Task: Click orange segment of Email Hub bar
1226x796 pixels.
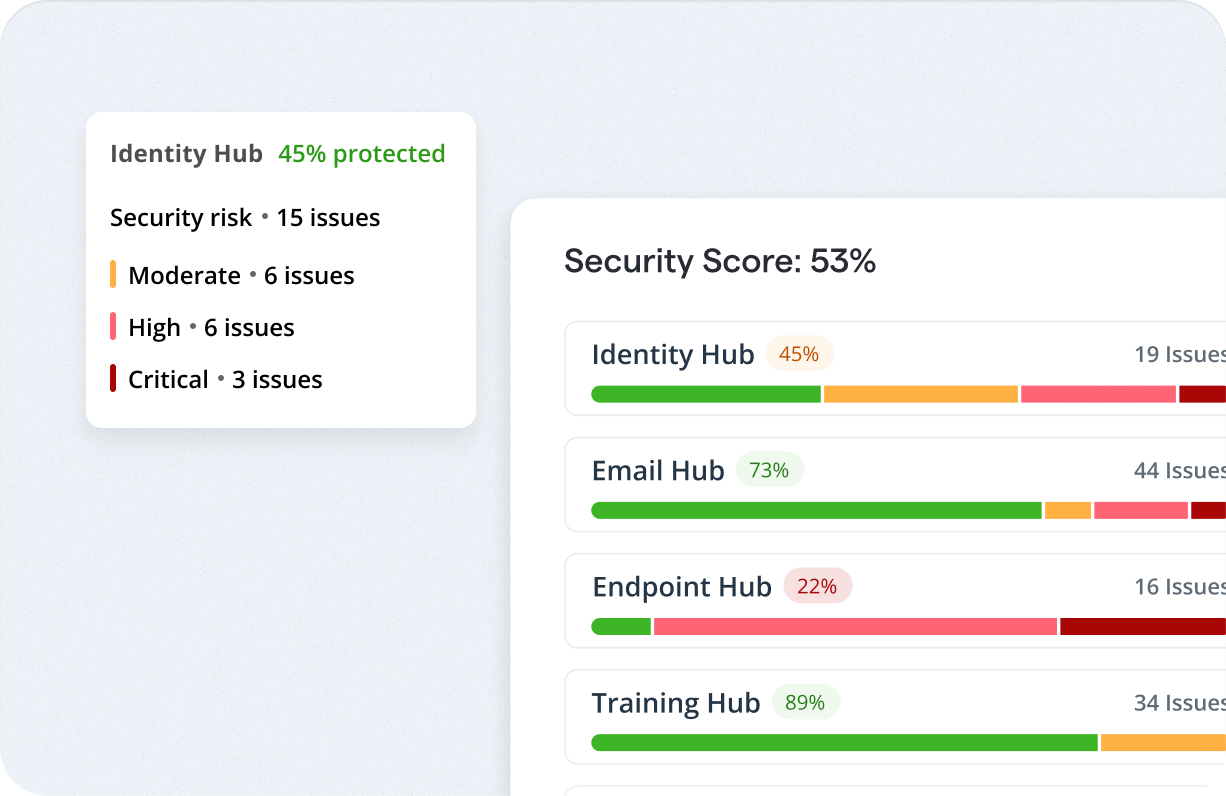Action: click(1068, 510)
